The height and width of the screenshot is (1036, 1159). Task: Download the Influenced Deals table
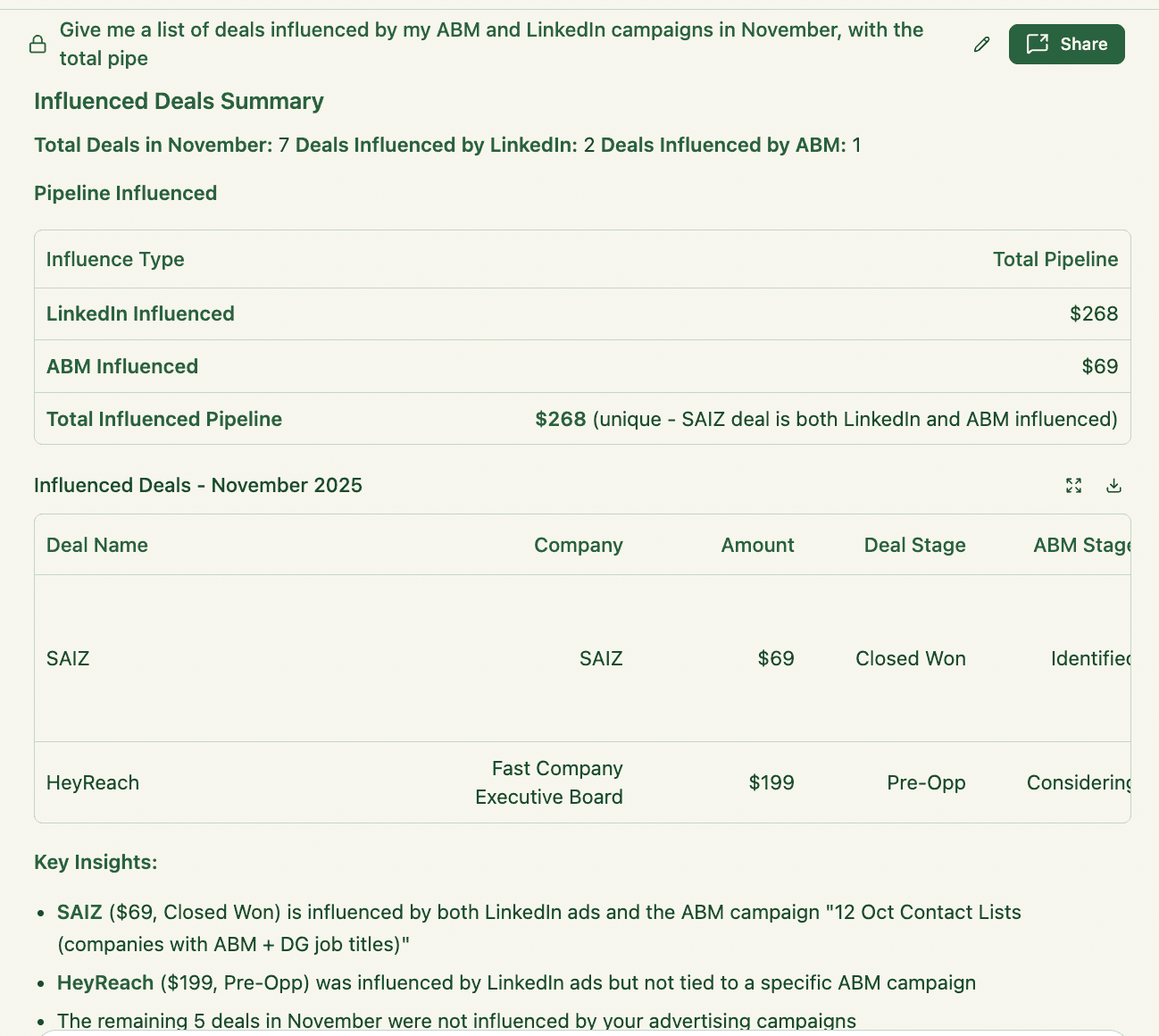[x=1113, y=485]
